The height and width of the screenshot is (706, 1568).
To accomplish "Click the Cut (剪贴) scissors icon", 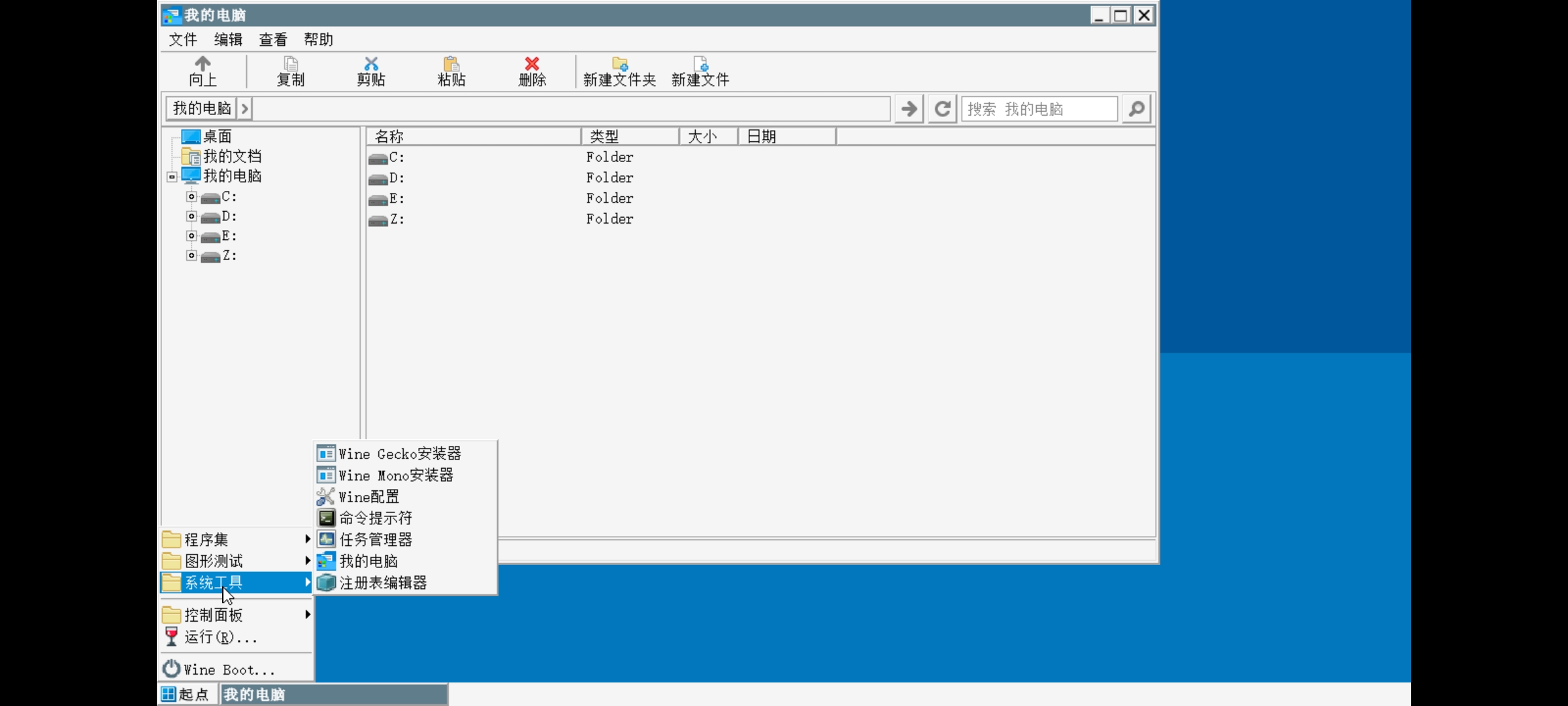I will 371,64.
